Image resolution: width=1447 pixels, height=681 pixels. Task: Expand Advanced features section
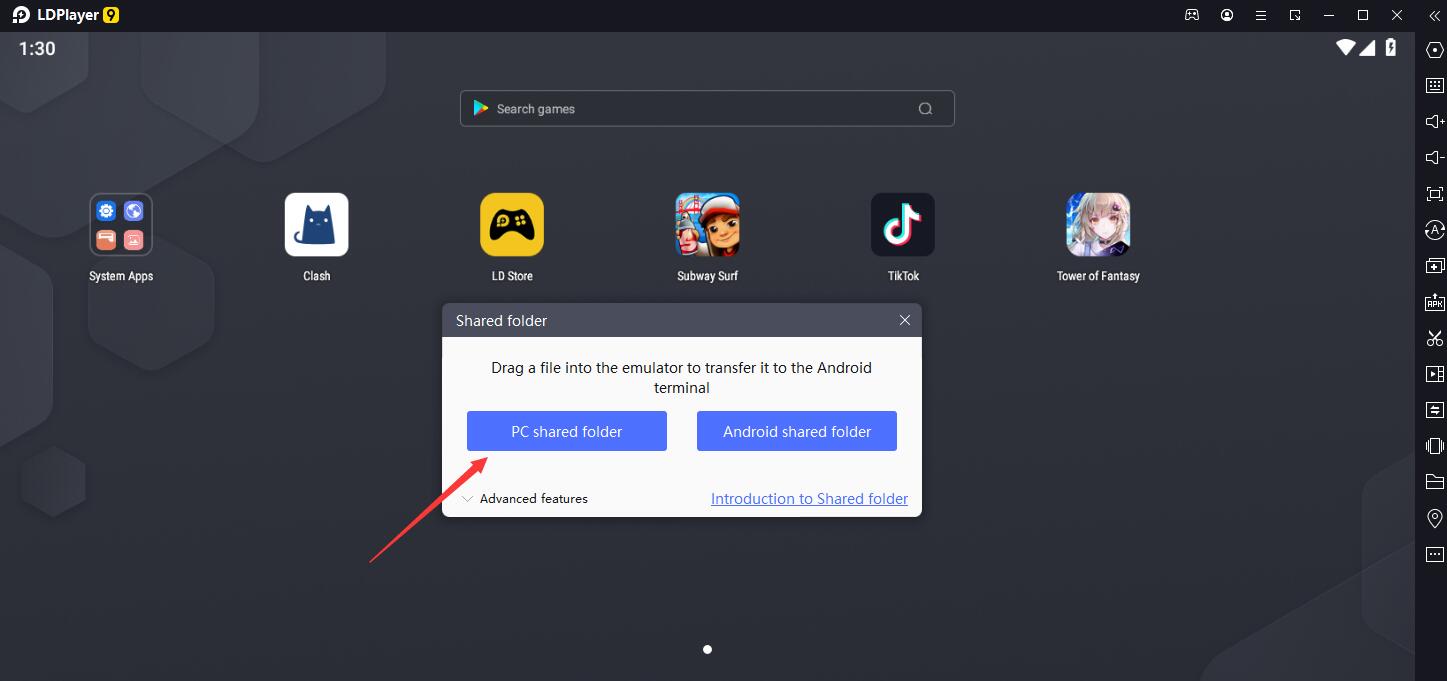pyautogui.click(x=525, y=498)
